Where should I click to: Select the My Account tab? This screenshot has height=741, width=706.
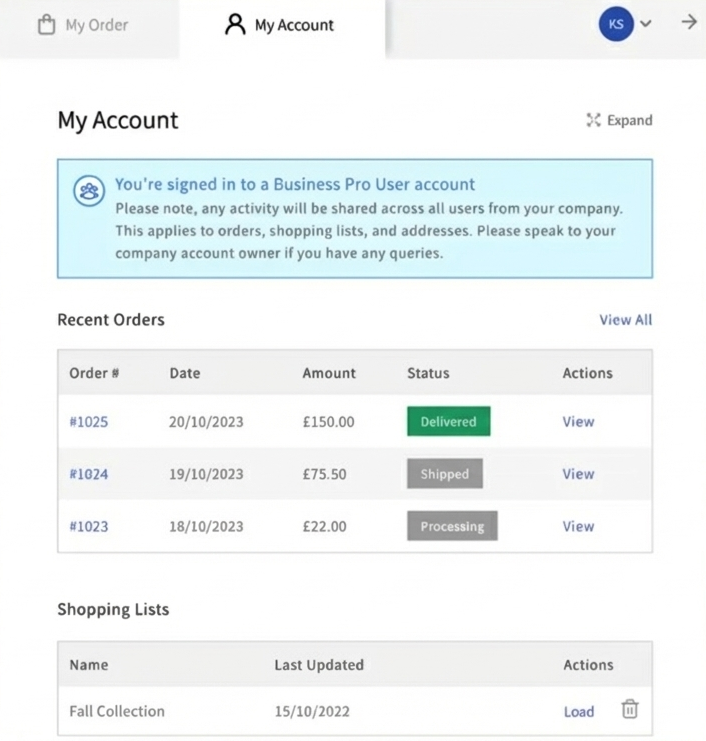click(293, 26)
